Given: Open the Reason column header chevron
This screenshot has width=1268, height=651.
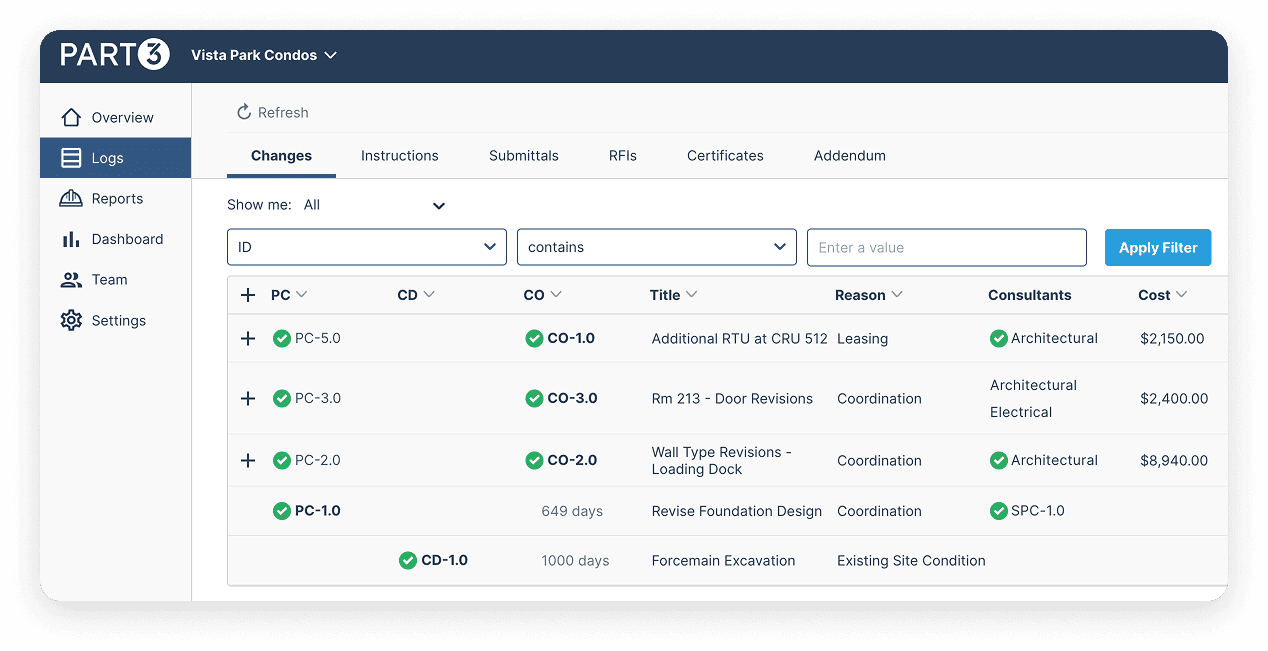Looking at the screenshot, I should pyautogui.click(x=897, y=295).
